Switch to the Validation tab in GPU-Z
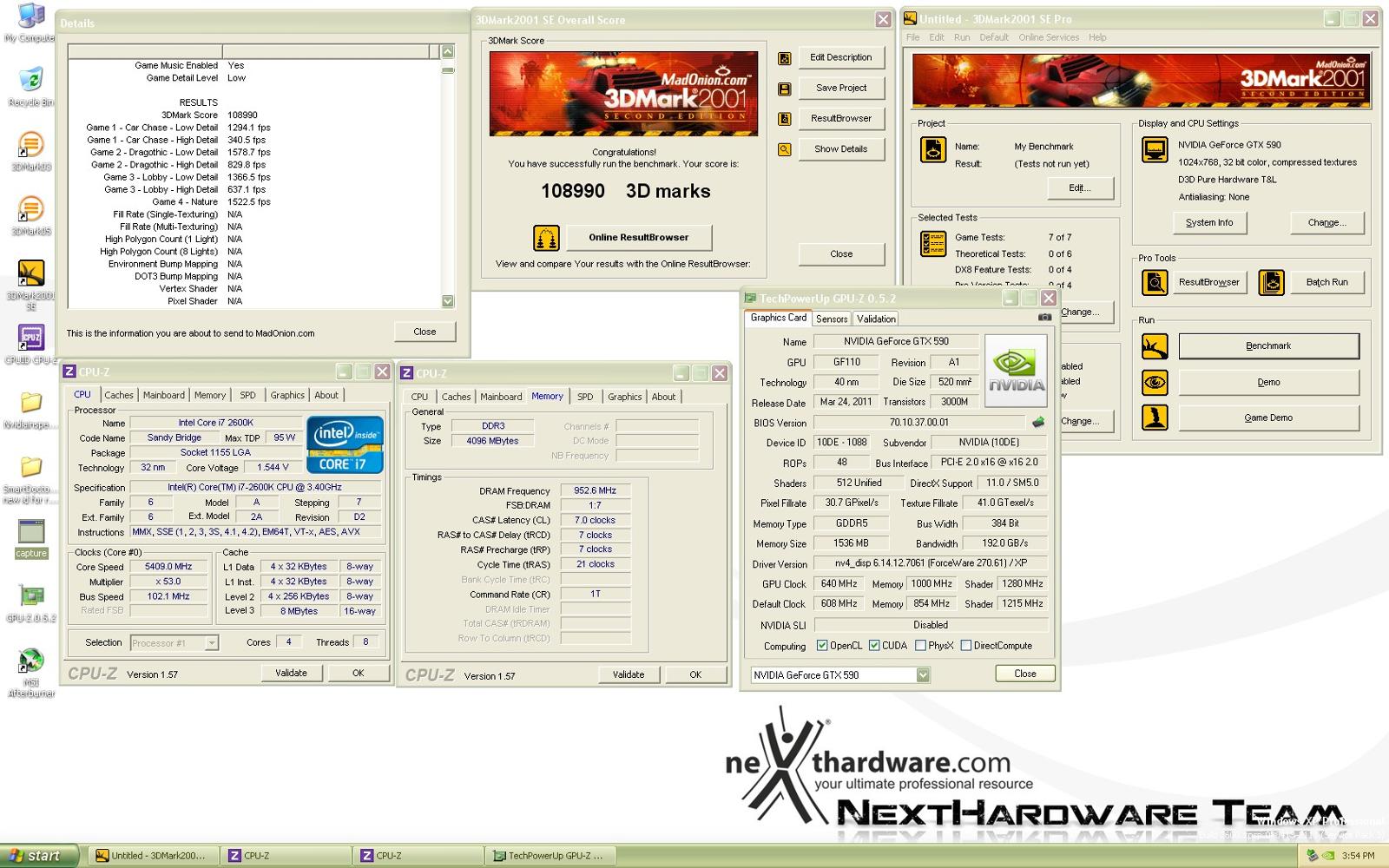This screenshot has width=1389, height=868. pyautogui.click(x=876, y=319)
